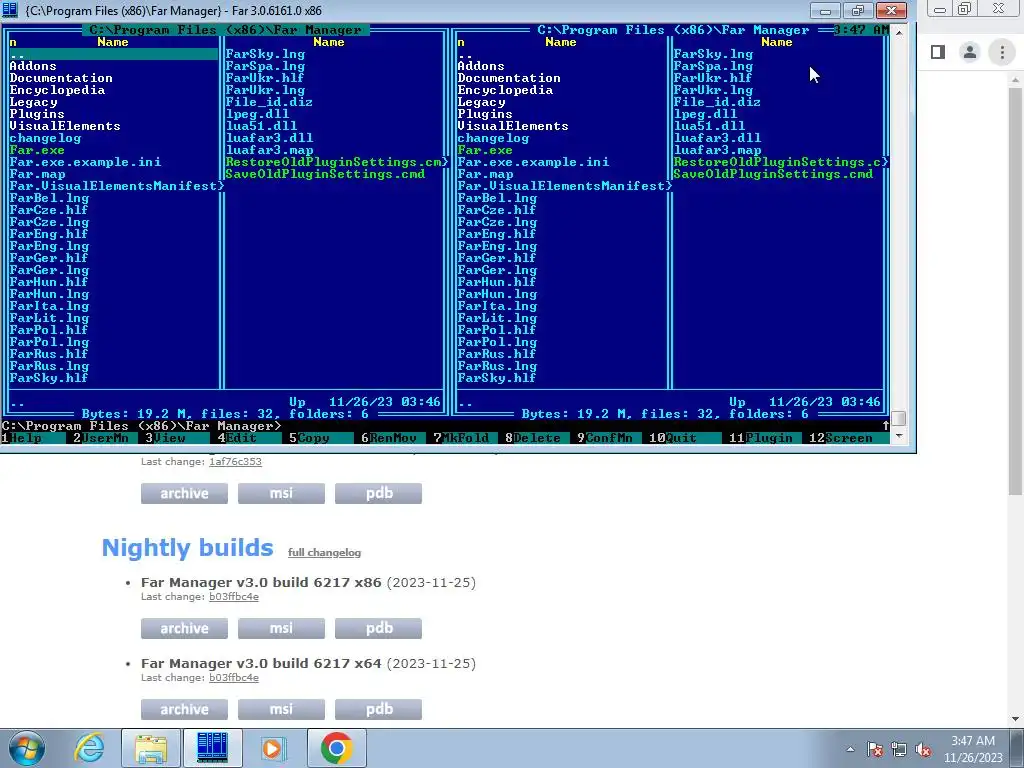Open Windows Media Player taskbar icon
The width and height of the screenshot is (1024, 768).
tap(272, 748)
